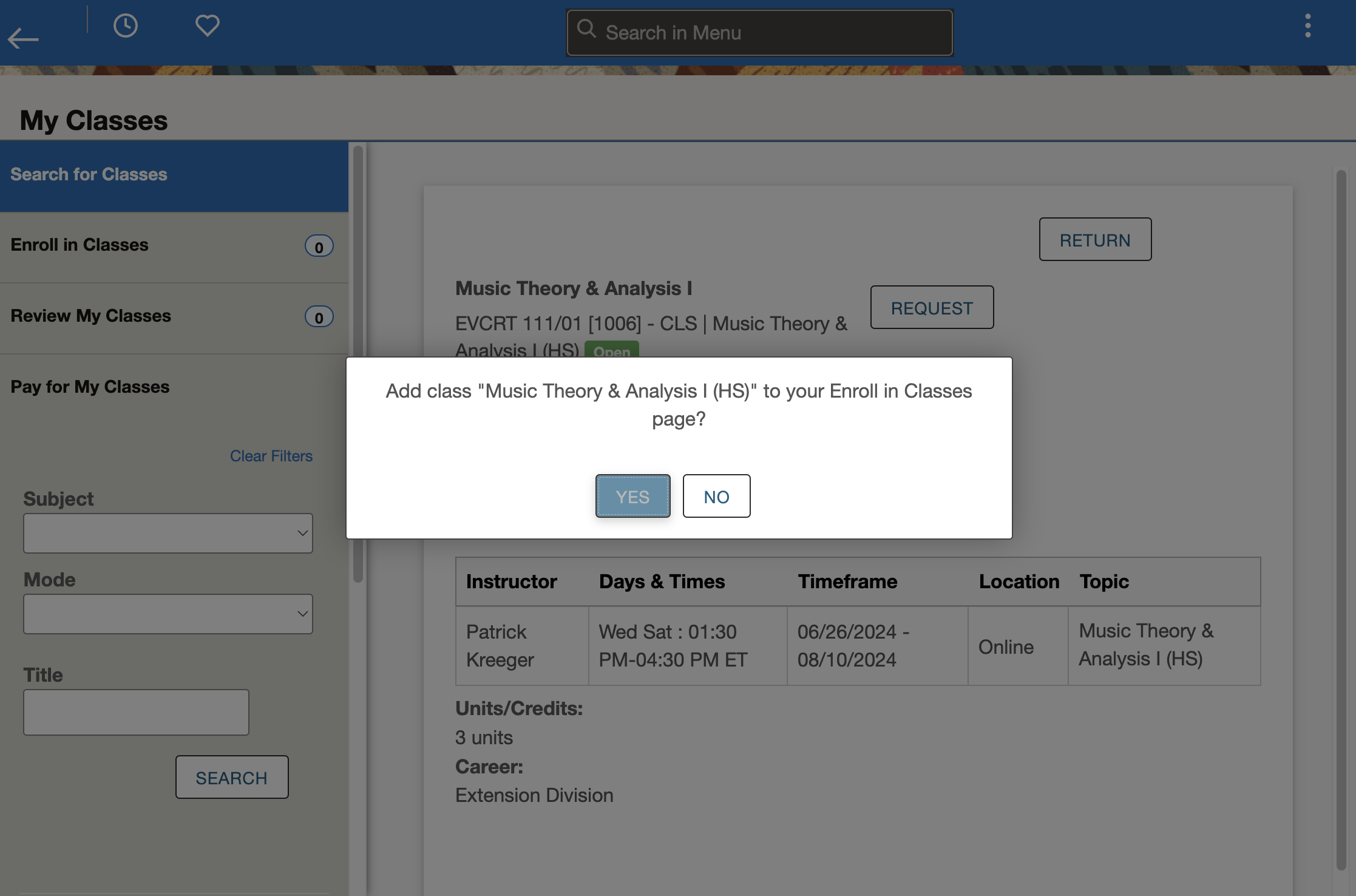1356x896 pixels.
Task: Click the Enroll in Classes count badge
Action: point(319,246)
